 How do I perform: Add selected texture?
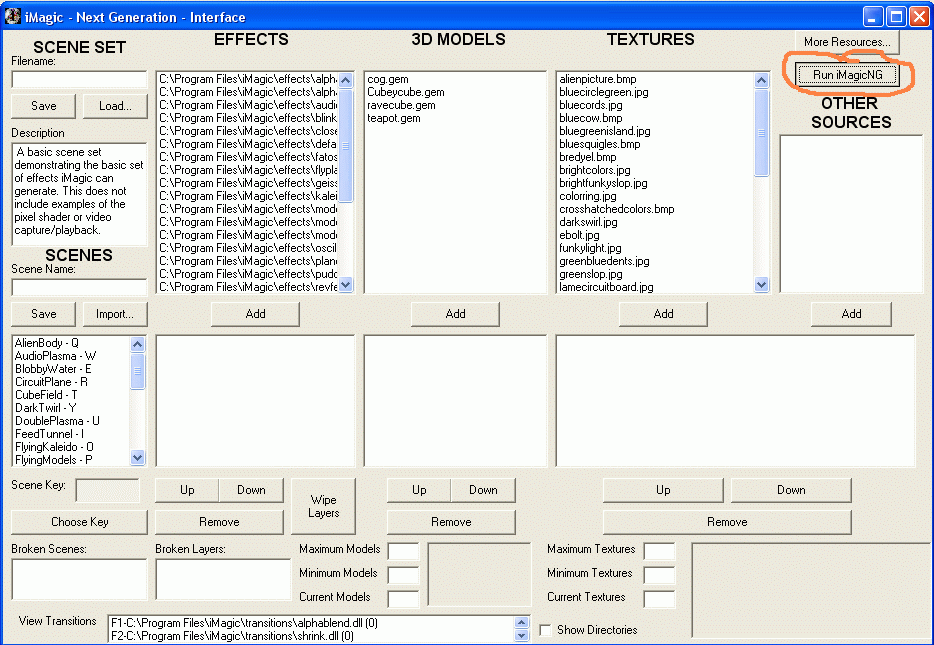pyautogui.click(x=663, y=314)
